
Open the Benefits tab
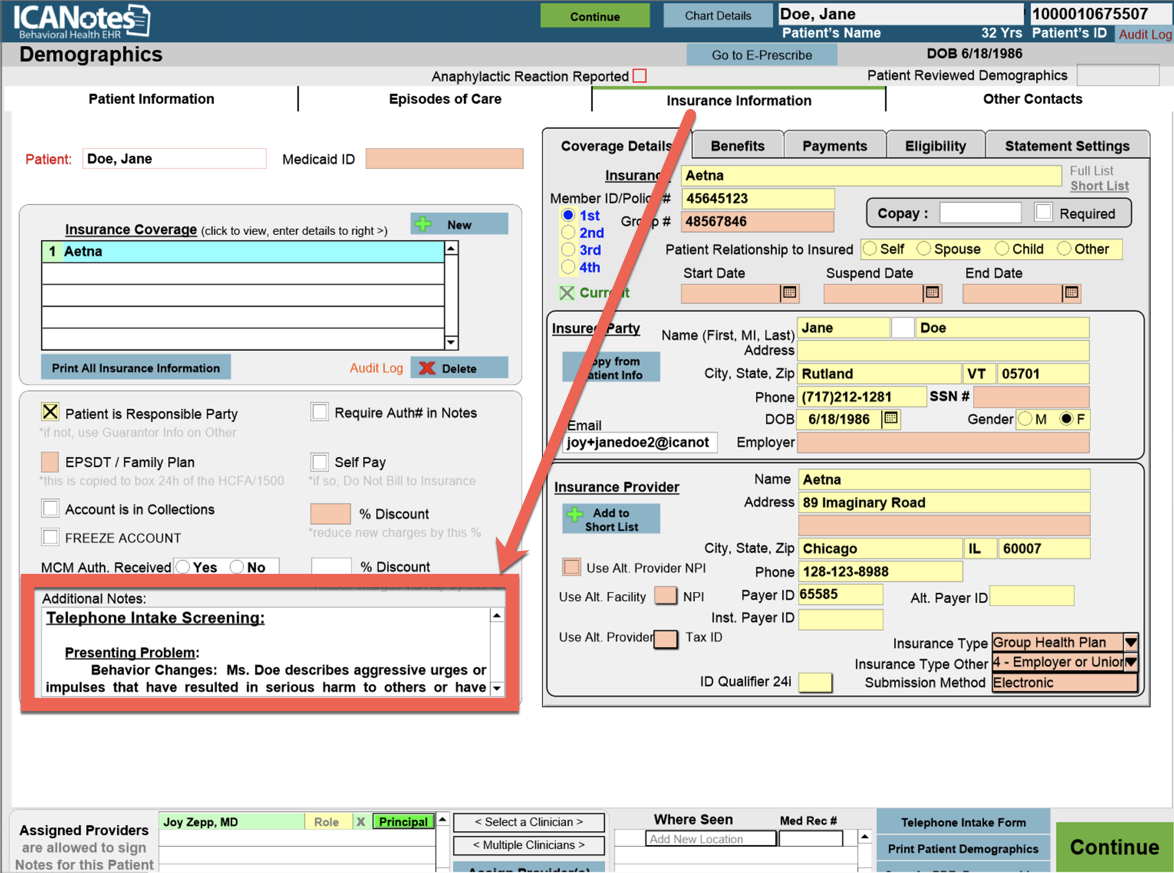(x=737, y=146)
